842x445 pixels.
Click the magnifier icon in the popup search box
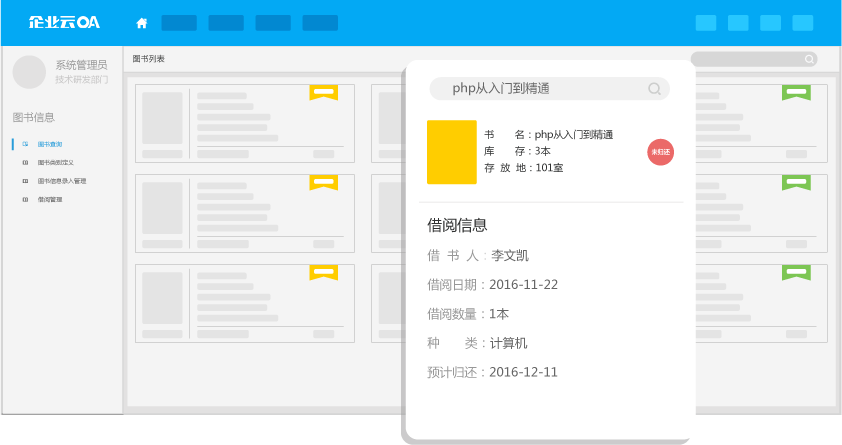click(654, 89)
